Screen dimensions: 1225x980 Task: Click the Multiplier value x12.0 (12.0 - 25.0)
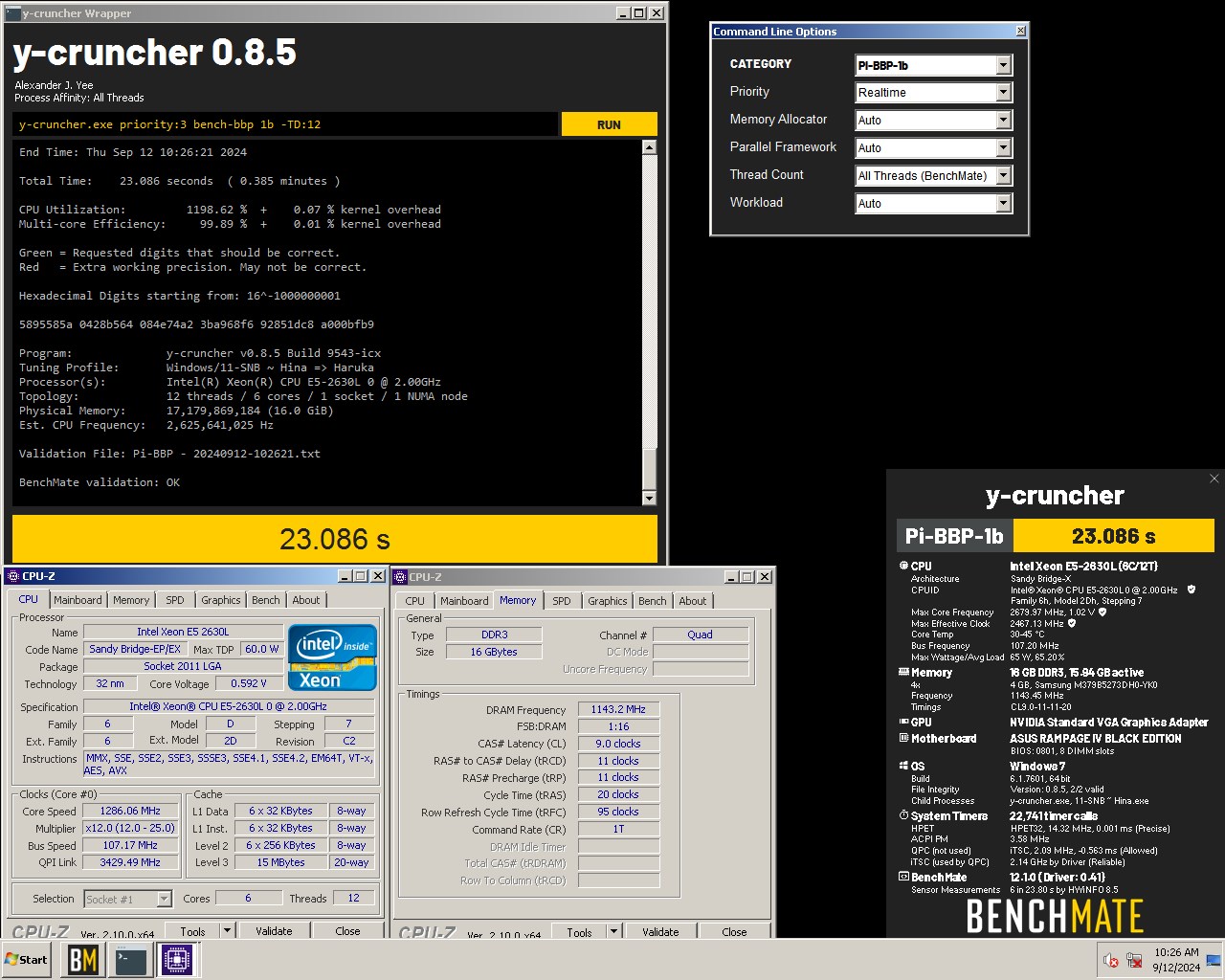coord(130,828)
